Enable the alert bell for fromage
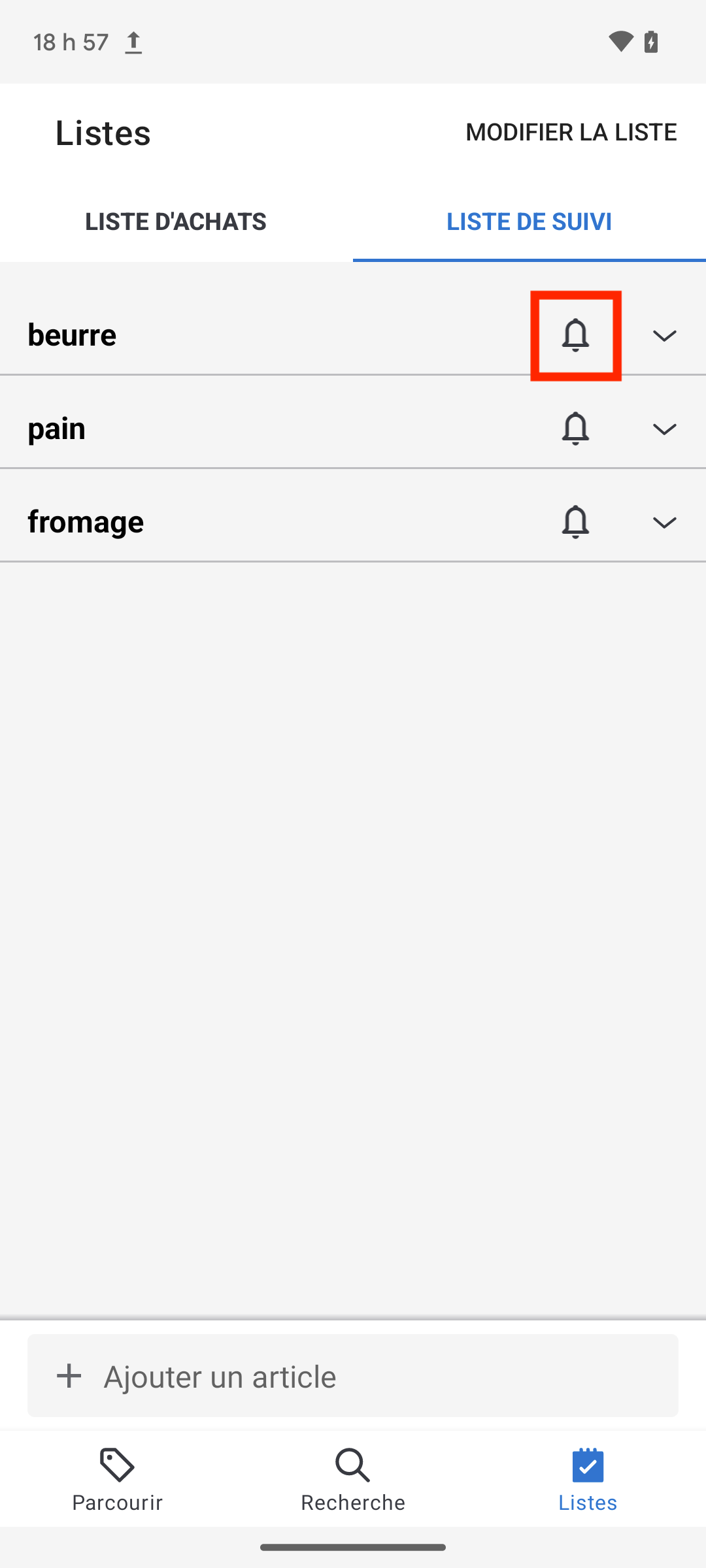 click(x=575, y=522)
